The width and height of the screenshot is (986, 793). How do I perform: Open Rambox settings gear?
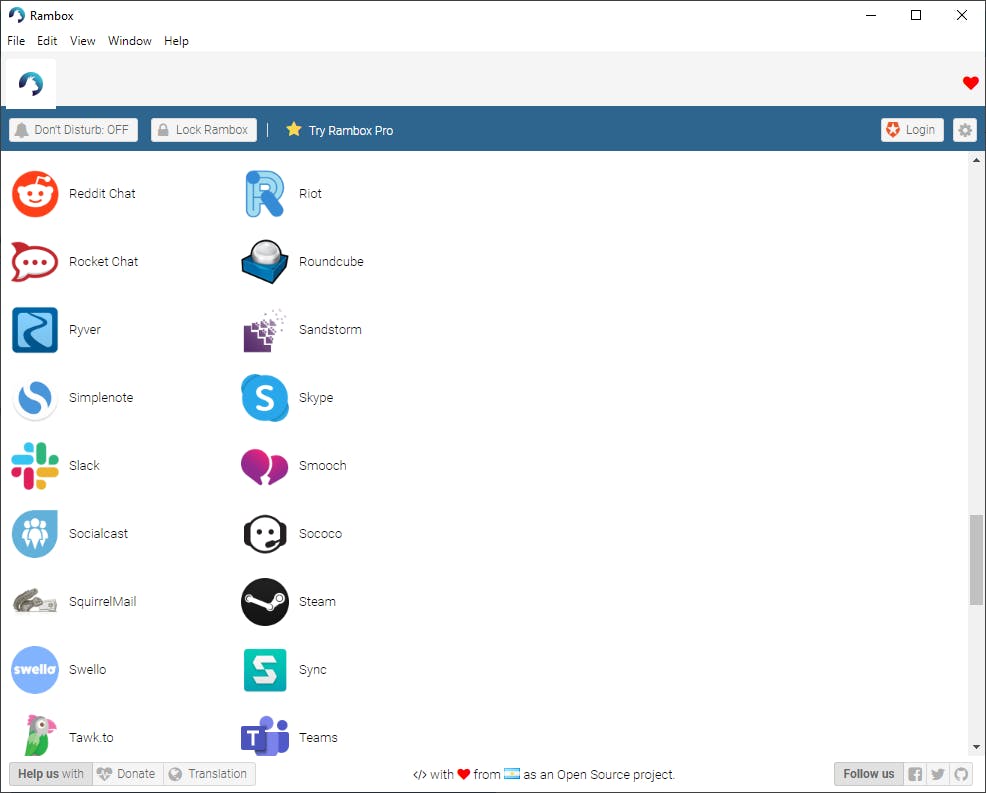point(965,130)
